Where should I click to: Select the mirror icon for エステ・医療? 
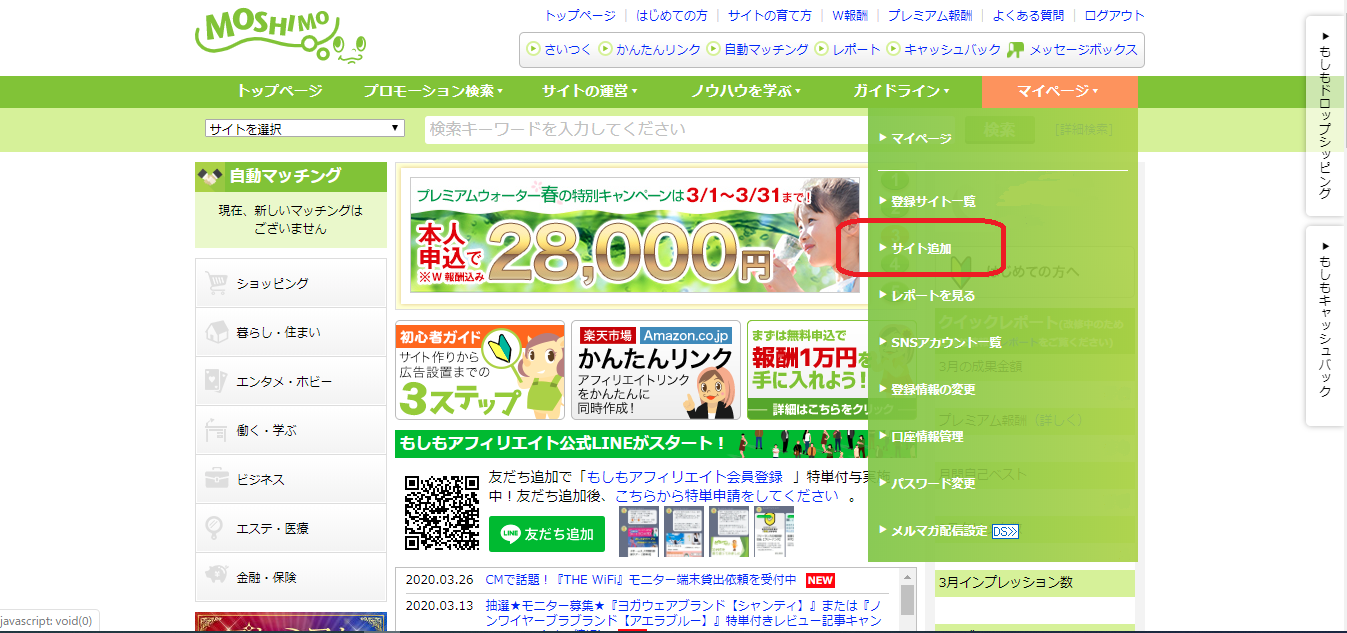pyautogui.click(x=216, y=529)
